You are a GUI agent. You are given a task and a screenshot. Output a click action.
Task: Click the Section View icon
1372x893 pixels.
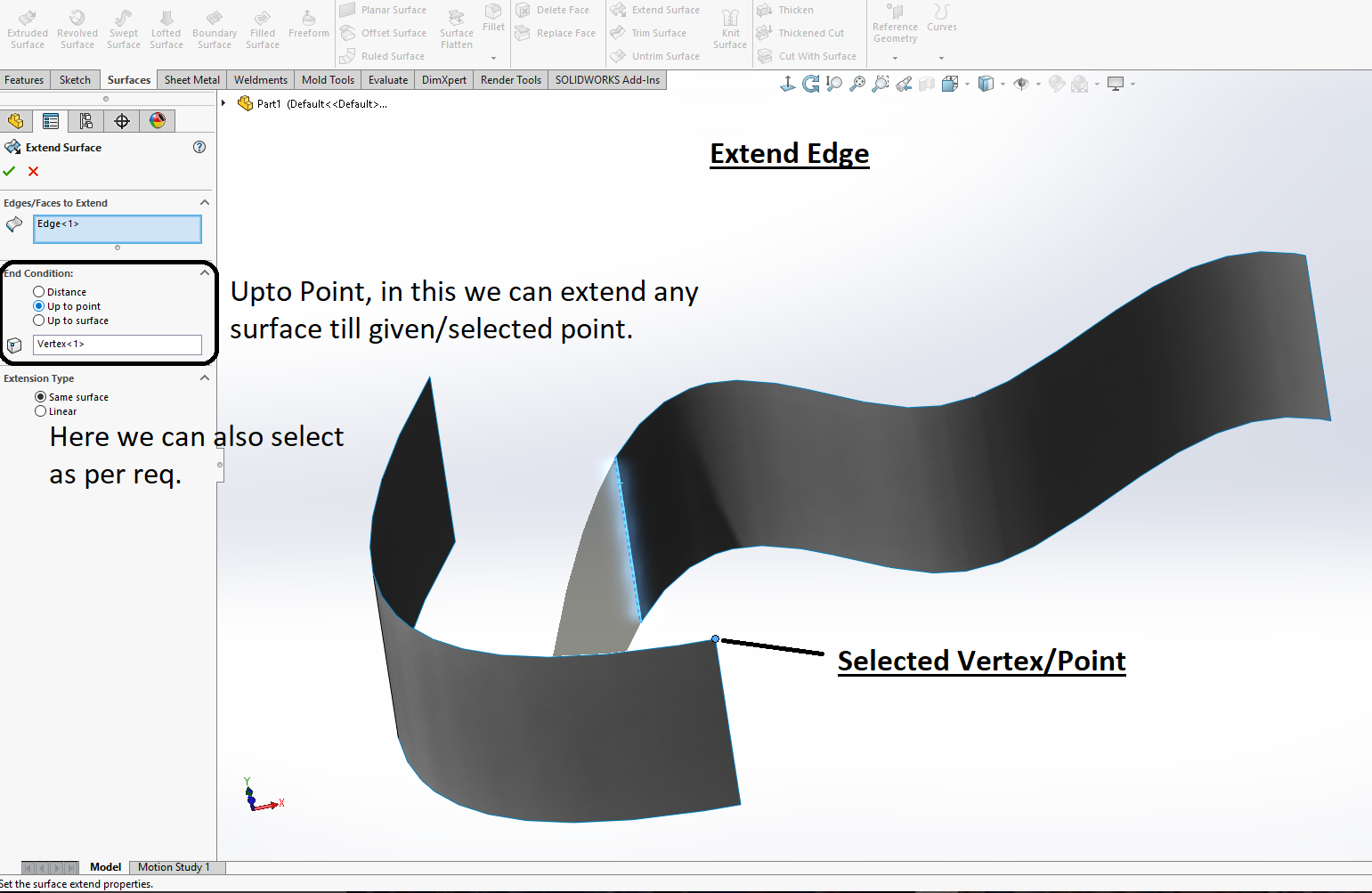(x=927, y=84)
